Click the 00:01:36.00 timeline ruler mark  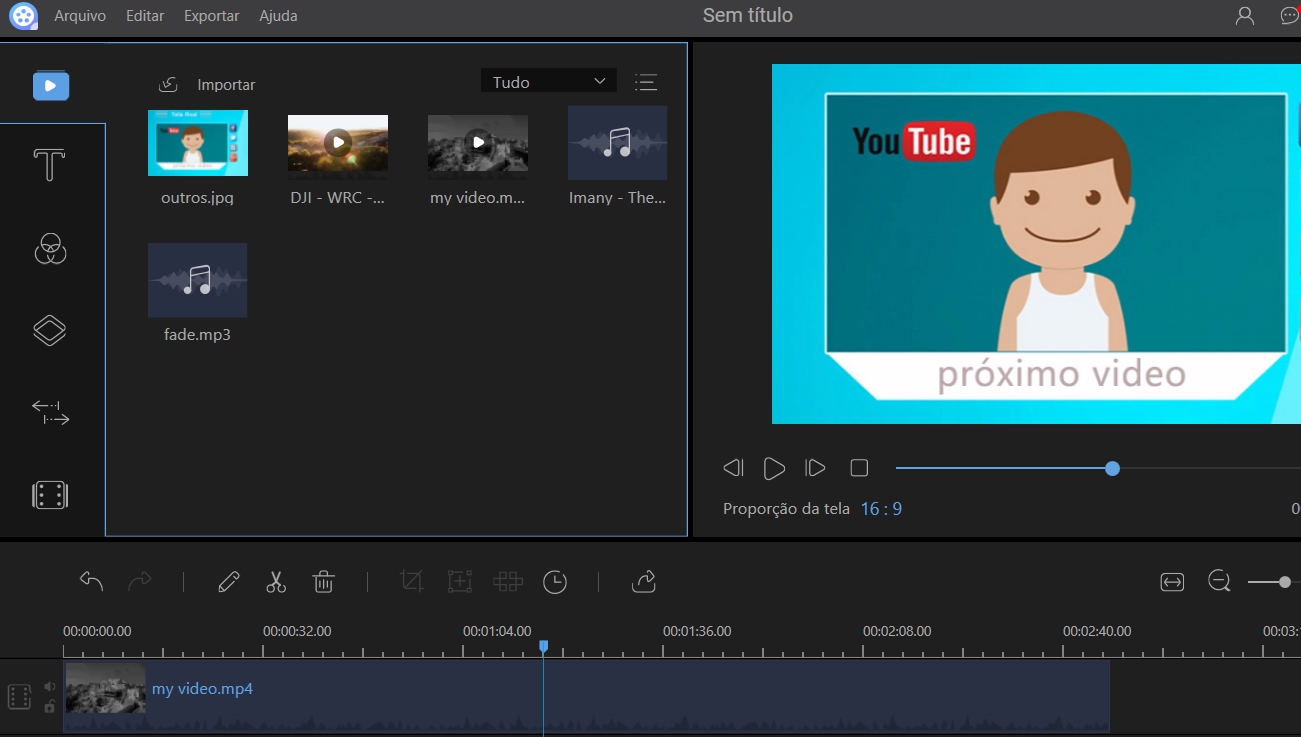pos(697,631)
